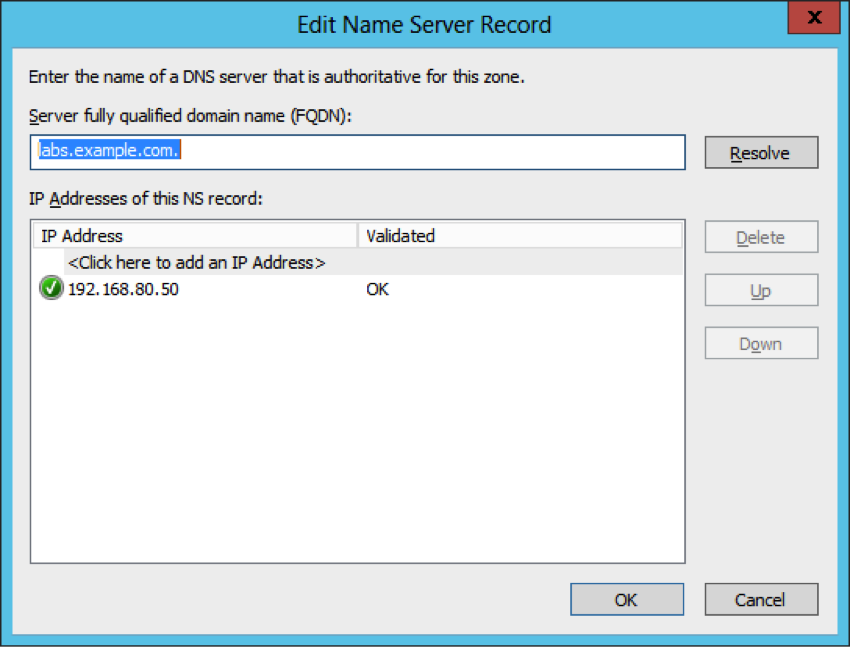This screenshot has height=647, width=850.
Task: Sort by the Validated column header
Action: (519, 236)
